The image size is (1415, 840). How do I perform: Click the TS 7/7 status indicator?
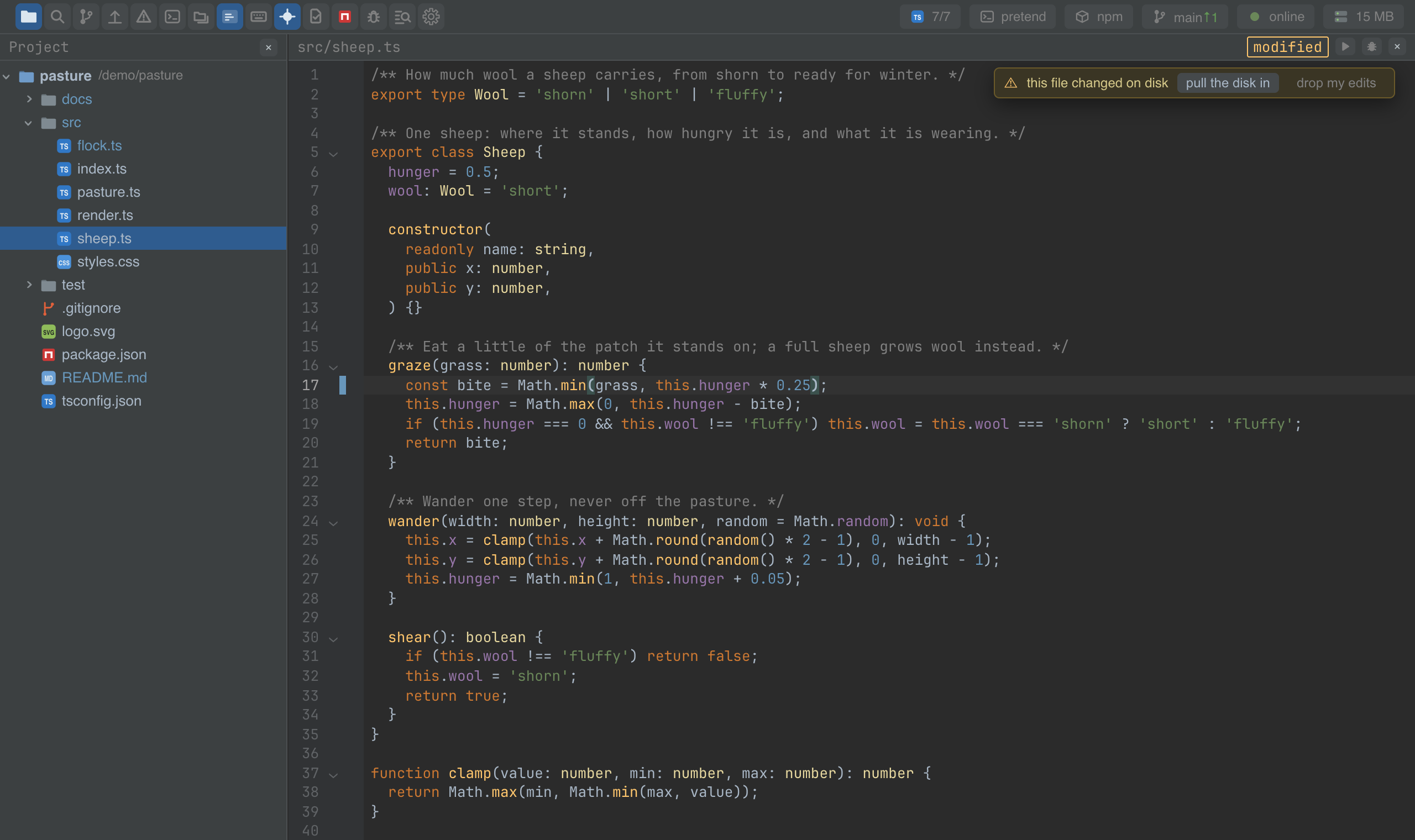(x=930, y=17)
